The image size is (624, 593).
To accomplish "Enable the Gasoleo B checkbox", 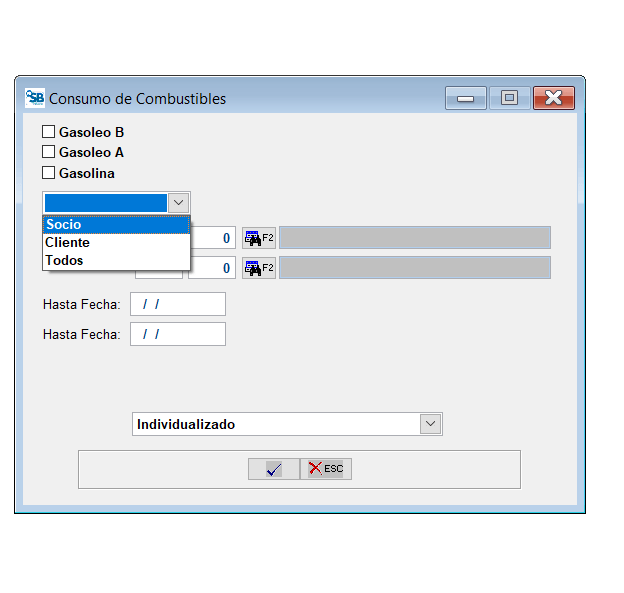I will [48, 132].
